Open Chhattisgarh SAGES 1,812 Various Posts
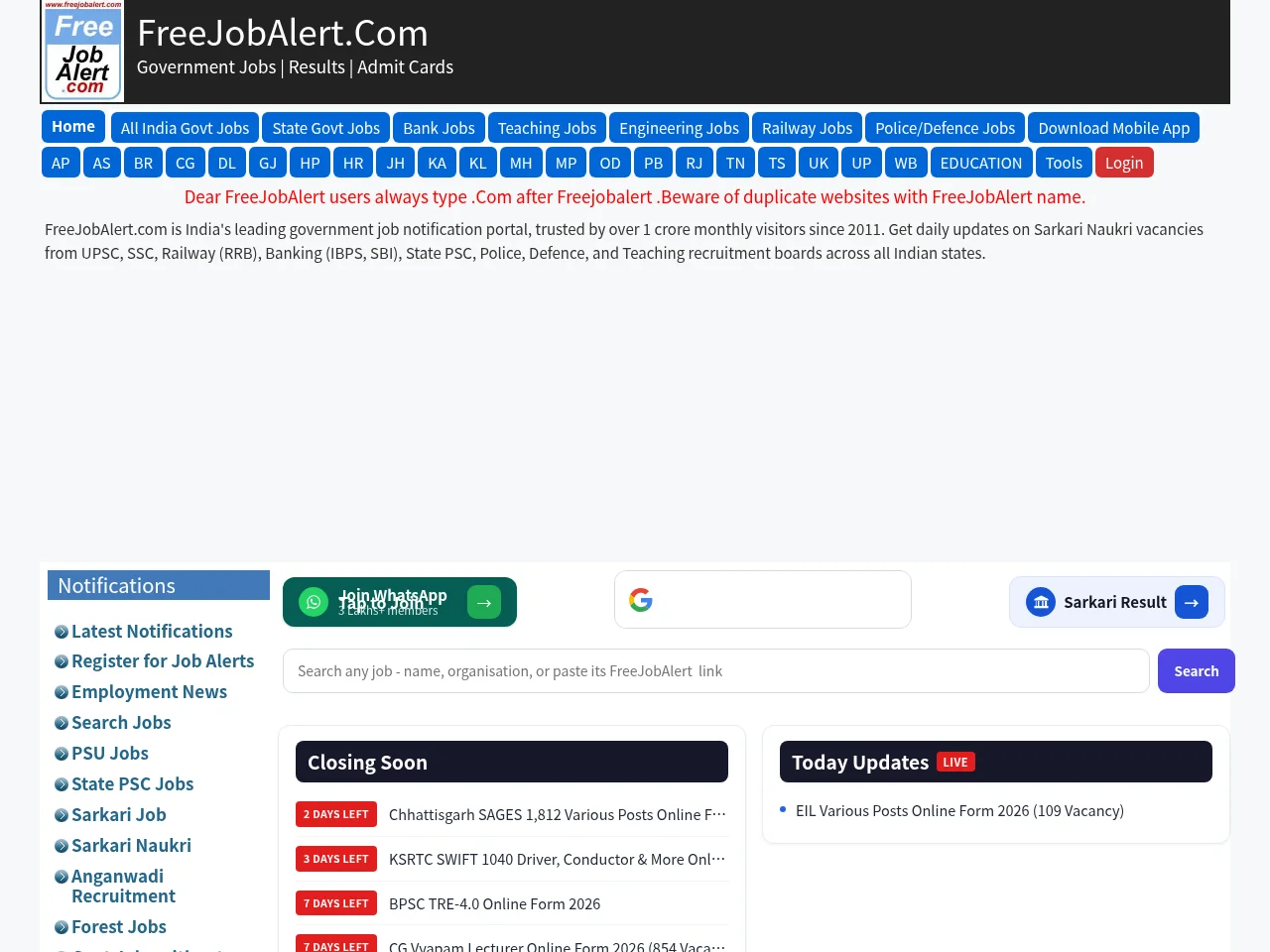 558,814
